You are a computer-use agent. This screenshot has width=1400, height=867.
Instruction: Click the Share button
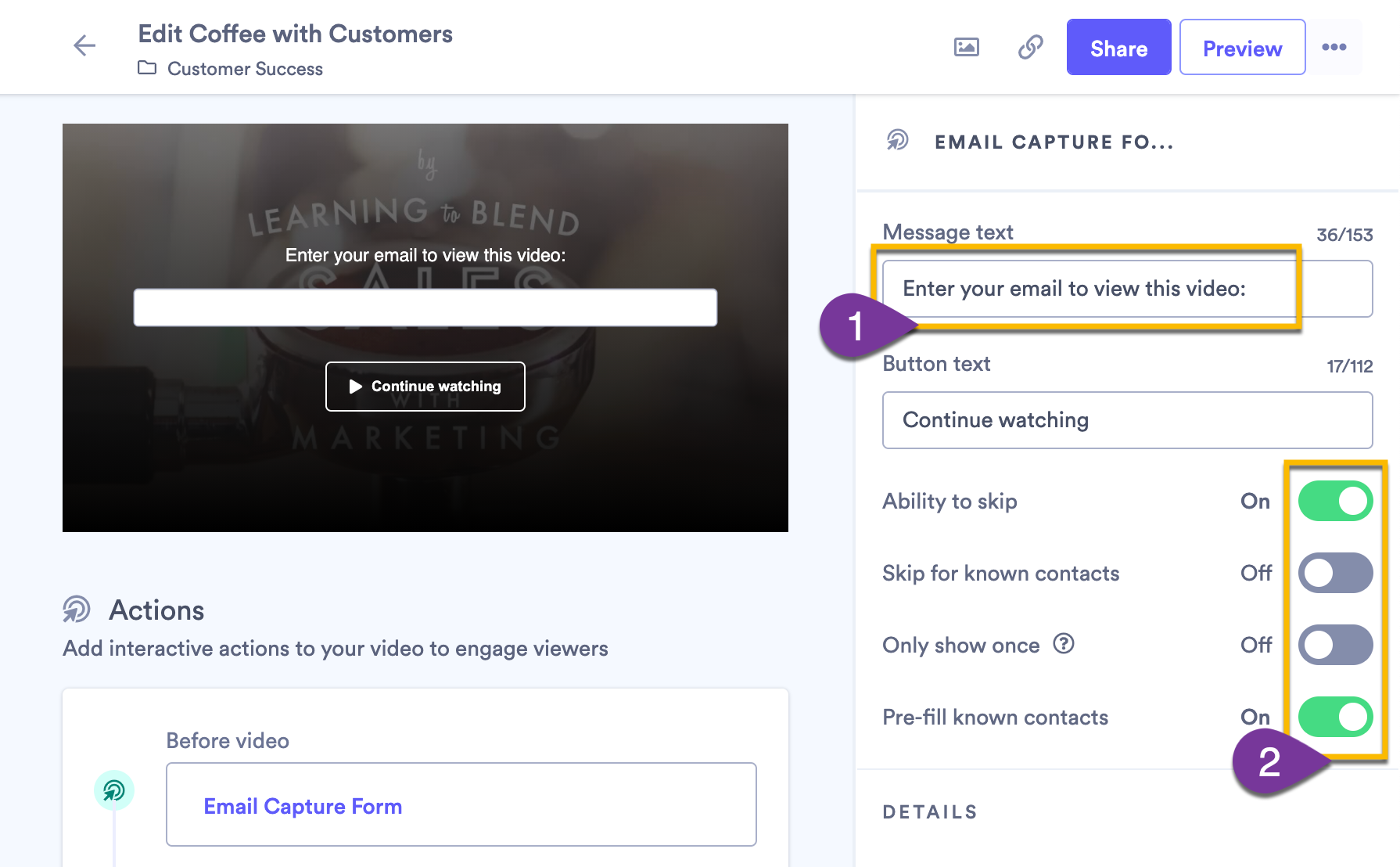[x=1118, y=47]
